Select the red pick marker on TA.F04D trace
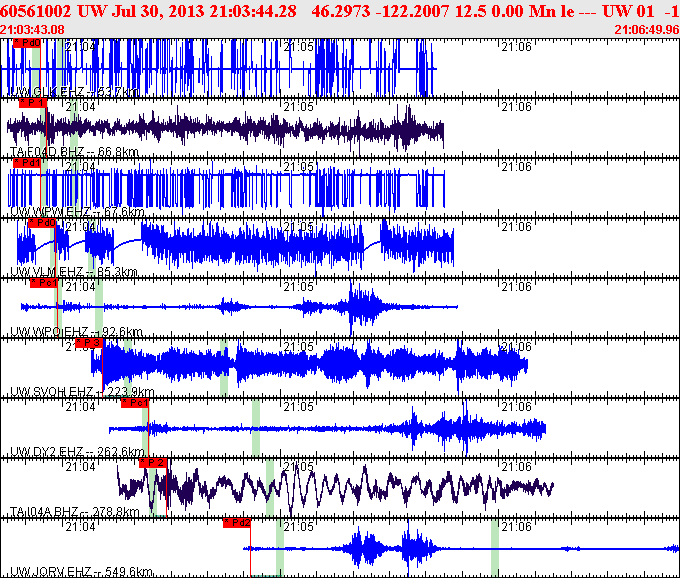Viewport: 680px width, 578px height. 35,103
